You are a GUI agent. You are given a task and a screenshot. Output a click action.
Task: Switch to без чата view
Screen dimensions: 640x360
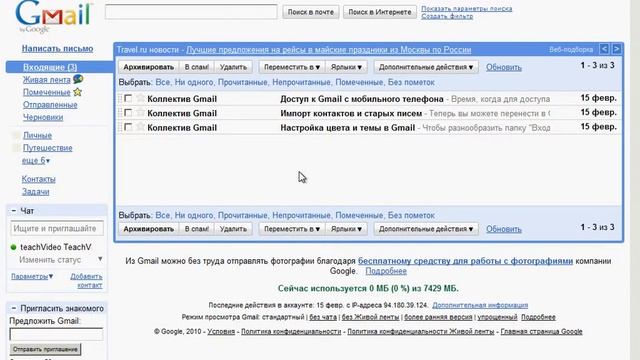323,317
